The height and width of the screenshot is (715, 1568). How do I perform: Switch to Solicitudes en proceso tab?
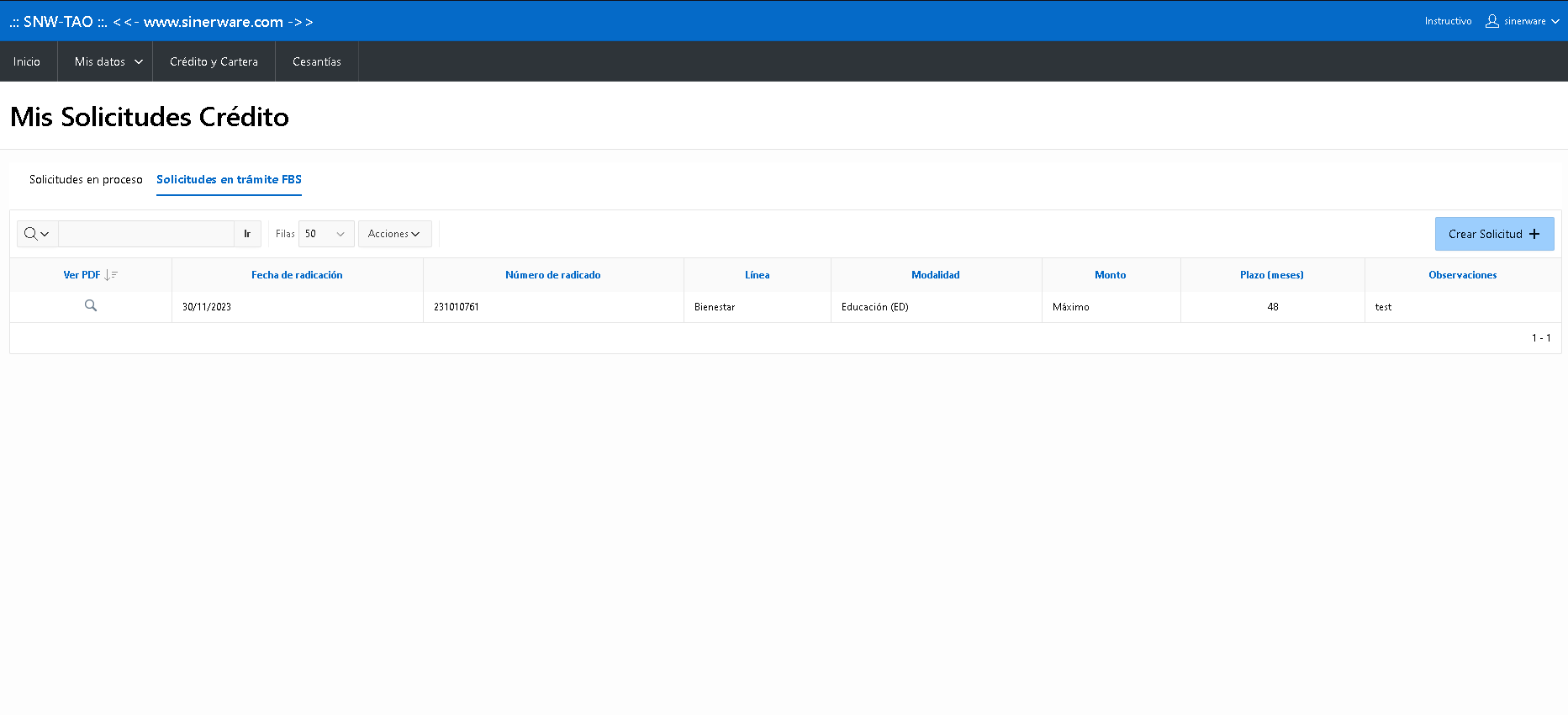86,179
